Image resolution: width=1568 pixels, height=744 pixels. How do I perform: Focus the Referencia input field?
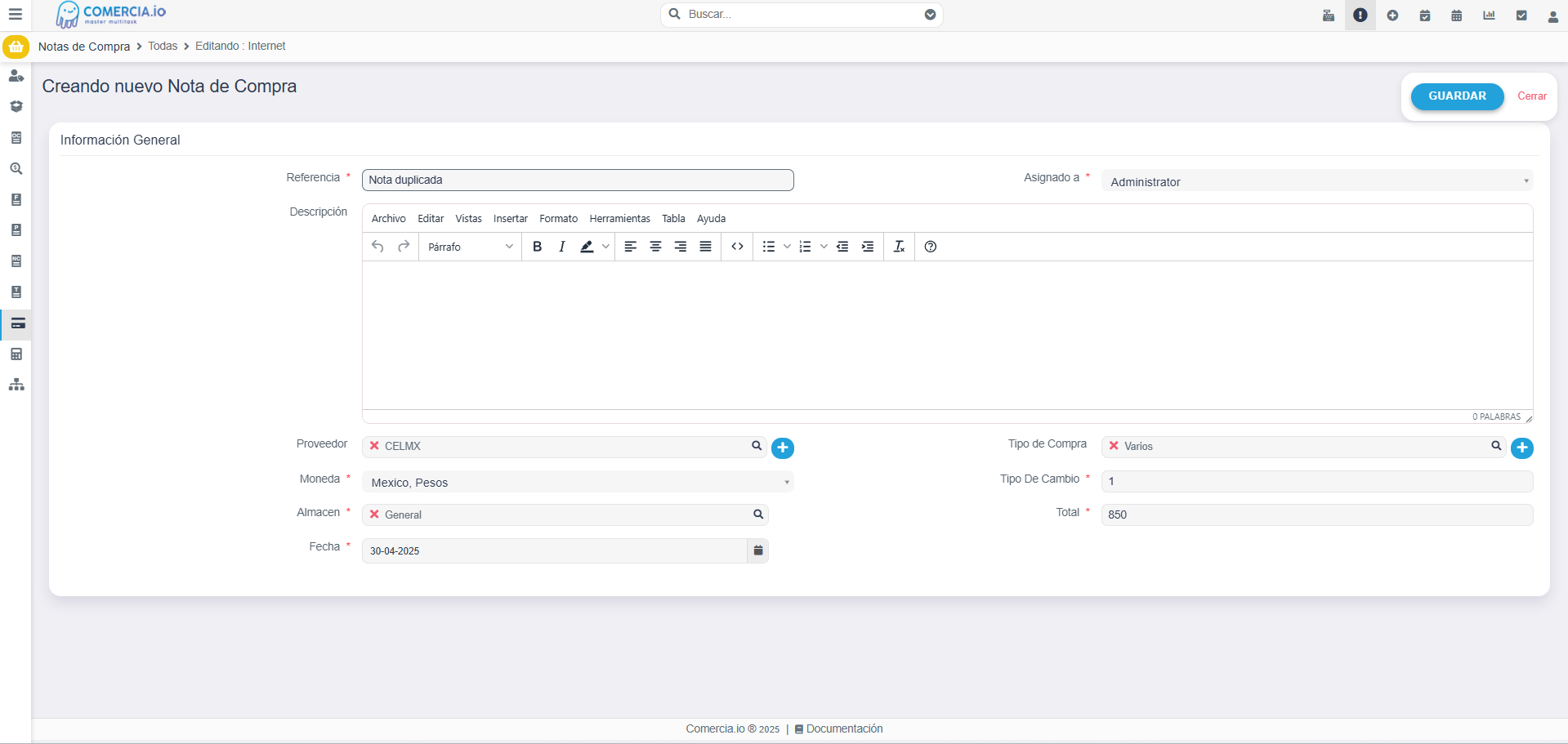pyautogui.click(x=578, y=180)
